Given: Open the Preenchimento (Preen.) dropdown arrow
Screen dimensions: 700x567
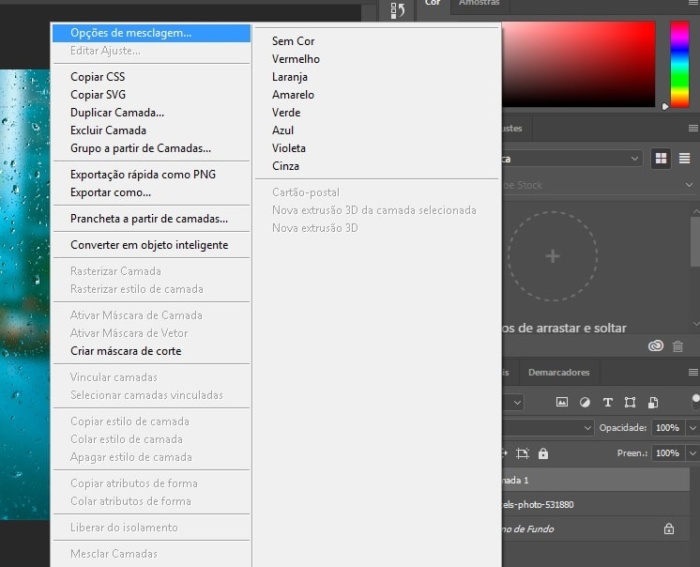Looking at the screenshot, I should (692, 453).
